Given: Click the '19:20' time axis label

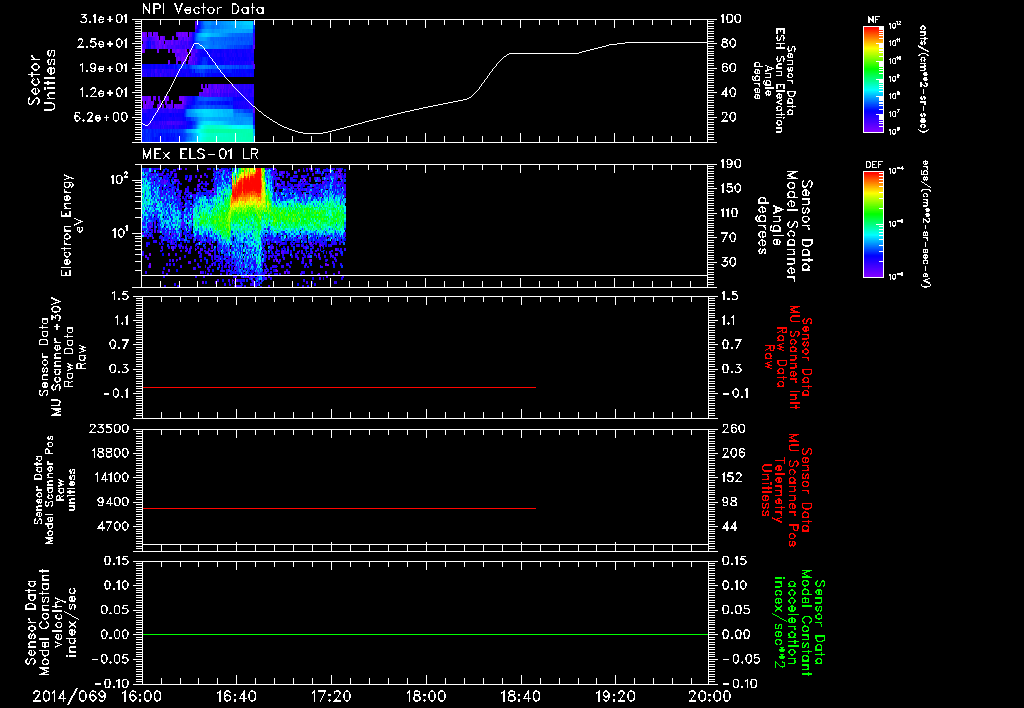Looking at the screenshot, I should [x=615, y=696].
